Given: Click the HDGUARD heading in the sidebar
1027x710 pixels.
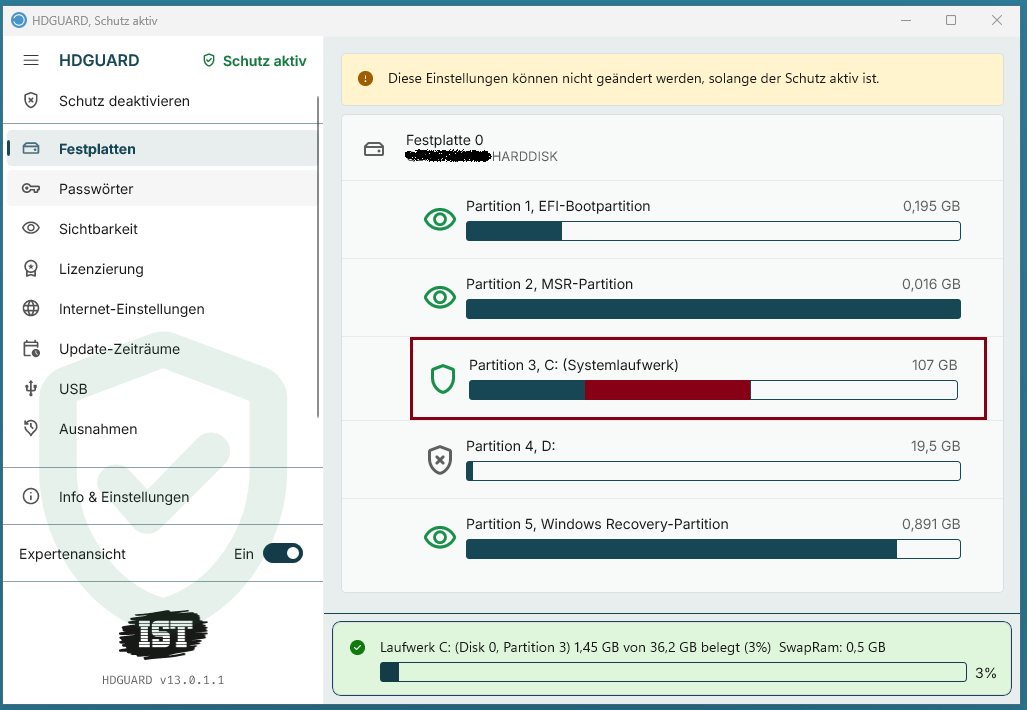Looking at the screenshot, I should click(99, 60).
